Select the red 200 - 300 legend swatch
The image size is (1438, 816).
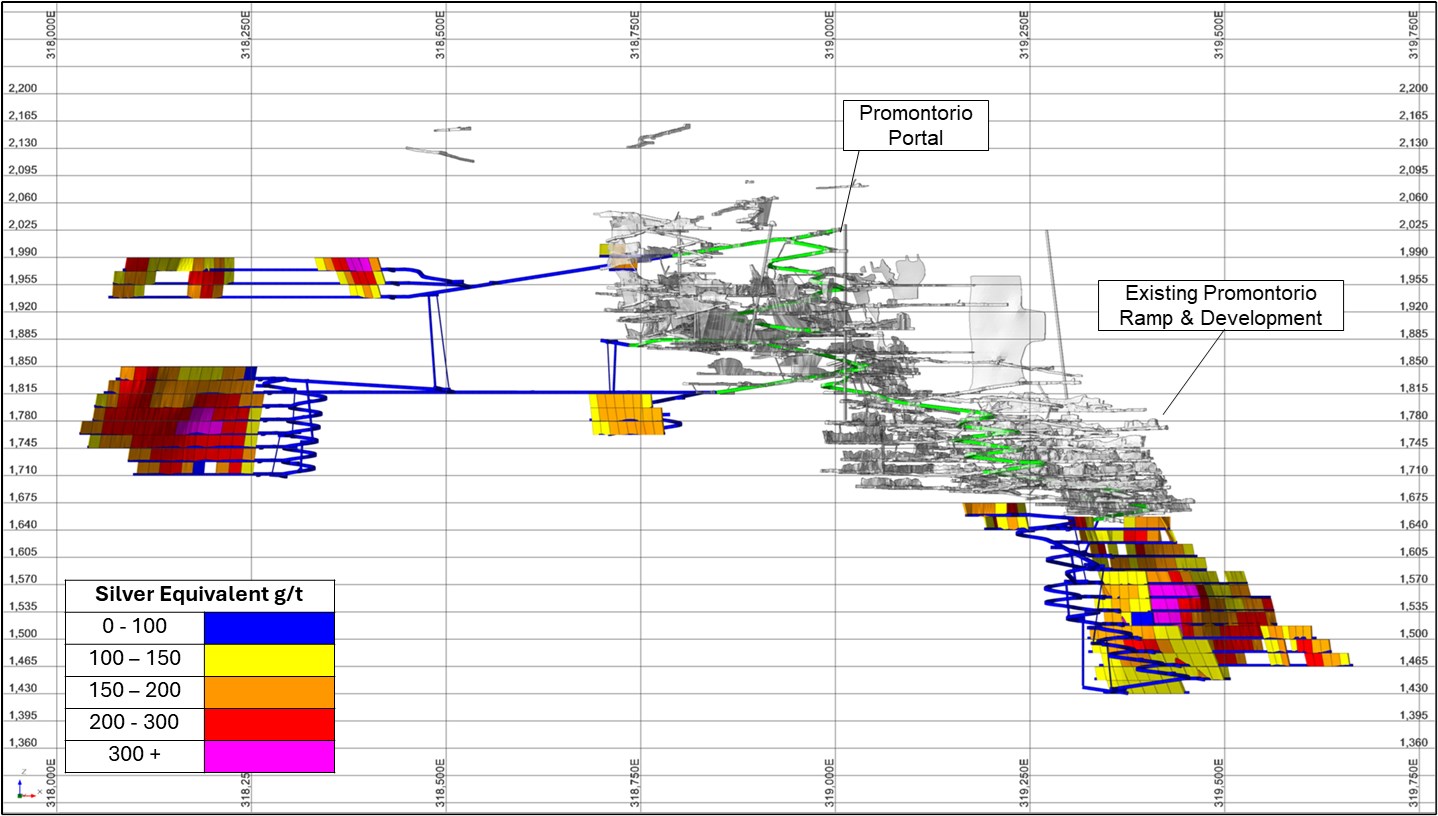[x=268, y=724]
